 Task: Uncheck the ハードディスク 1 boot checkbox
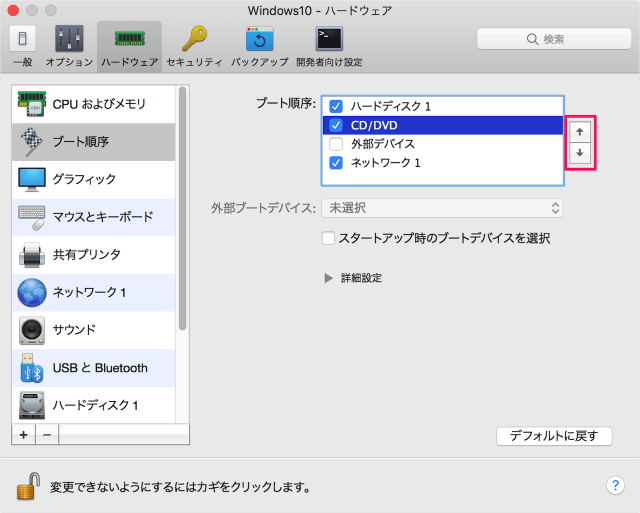tap(336, 106)
